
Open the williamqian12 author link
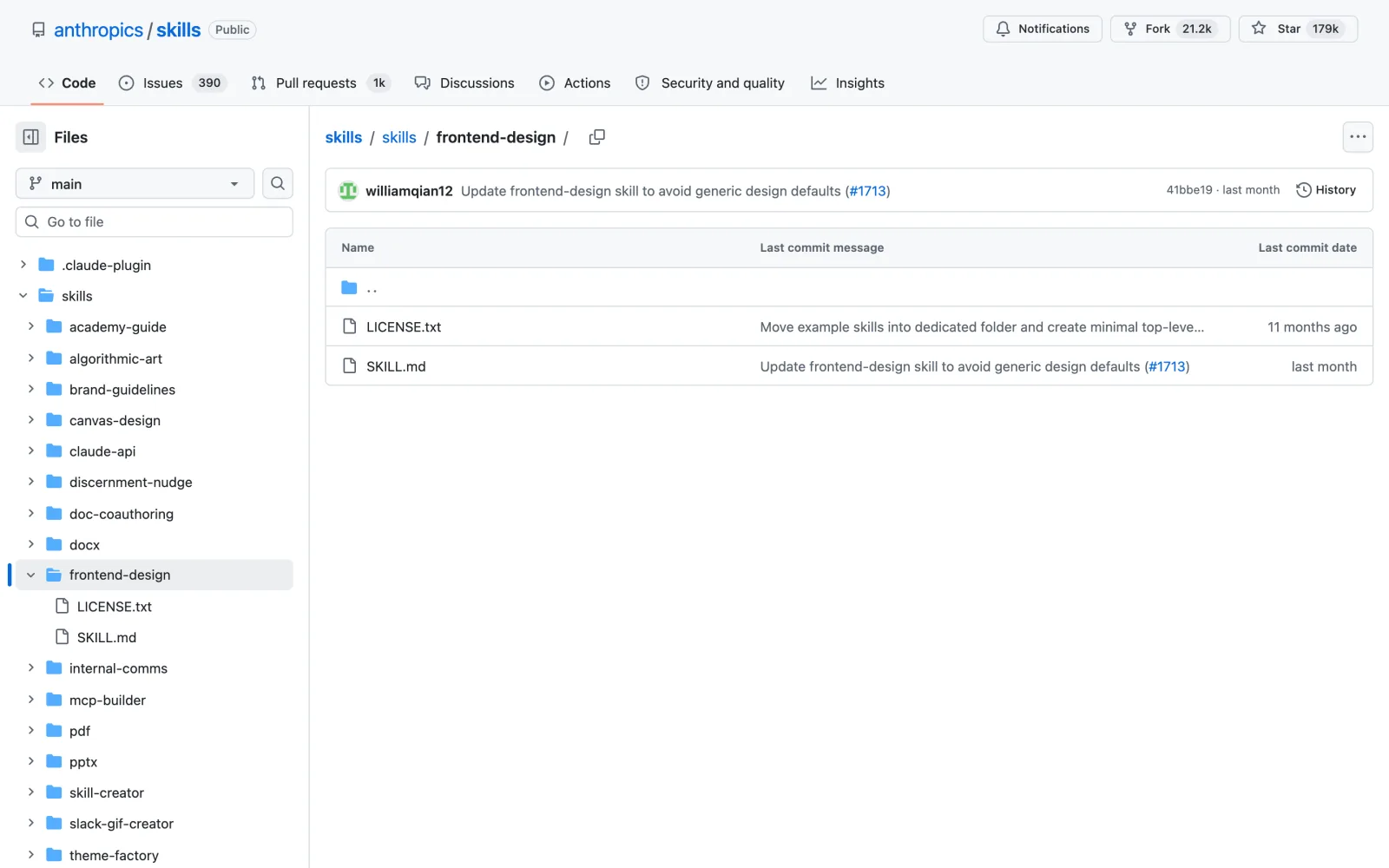[x=409, y=191]
